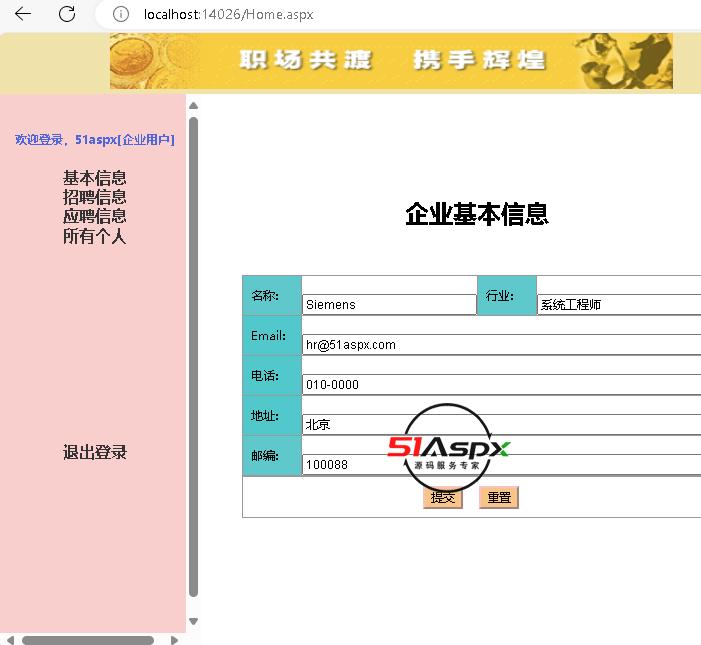This screenshot has height=645, width=701.
Task: Click the horizontal scrollbar right arrow
Action: tap(174, 639)
